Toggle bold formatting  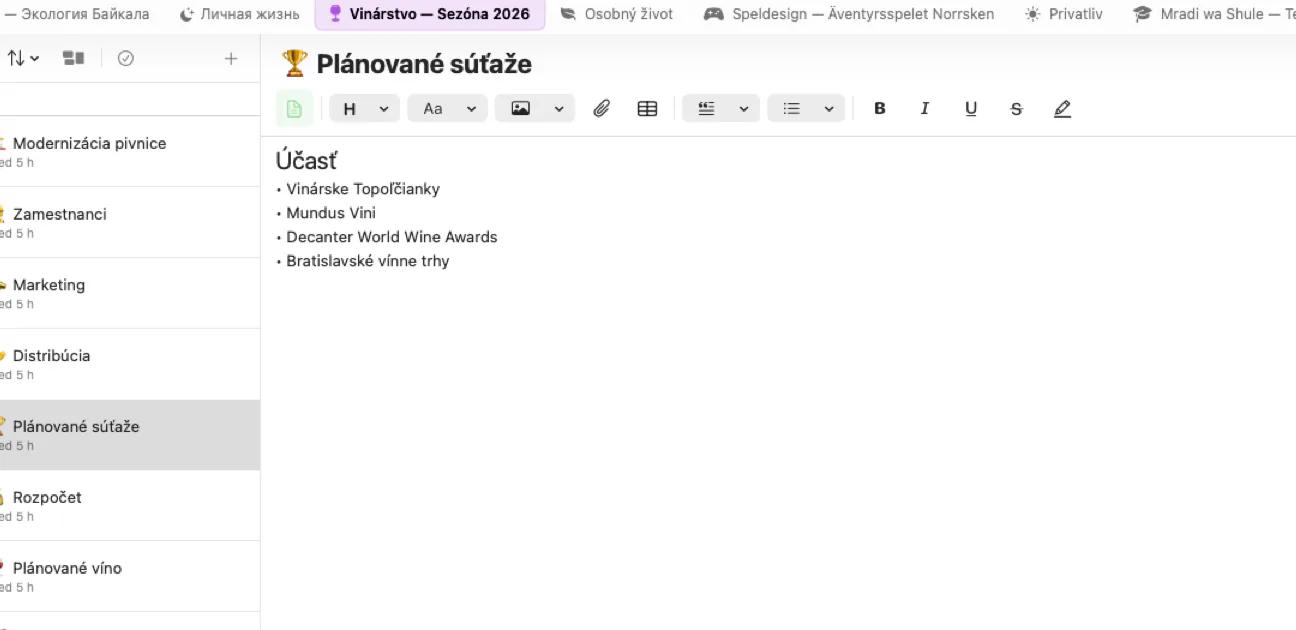(880, 109)
